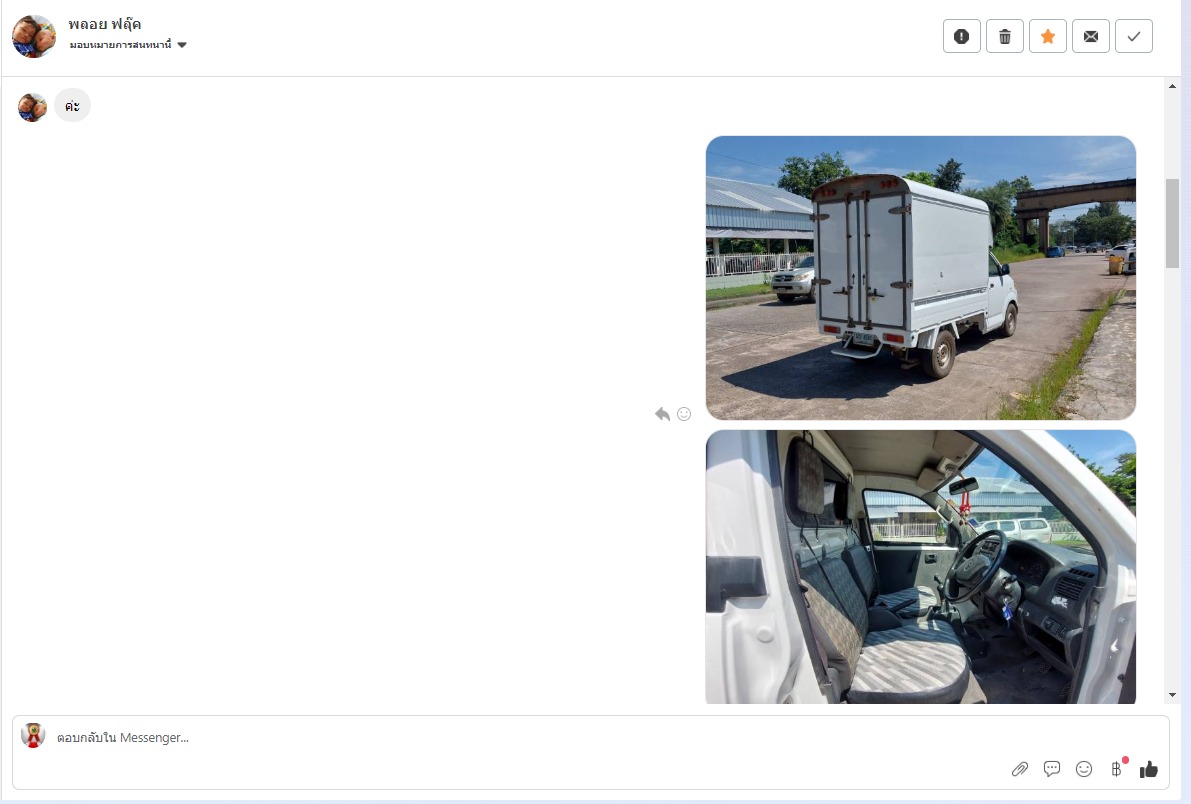The width and height of the screenshot is (1191, 804).
Task: Open the assign conversation dropdown arrow
Action: pyautogui.click(x=182, y=45)
